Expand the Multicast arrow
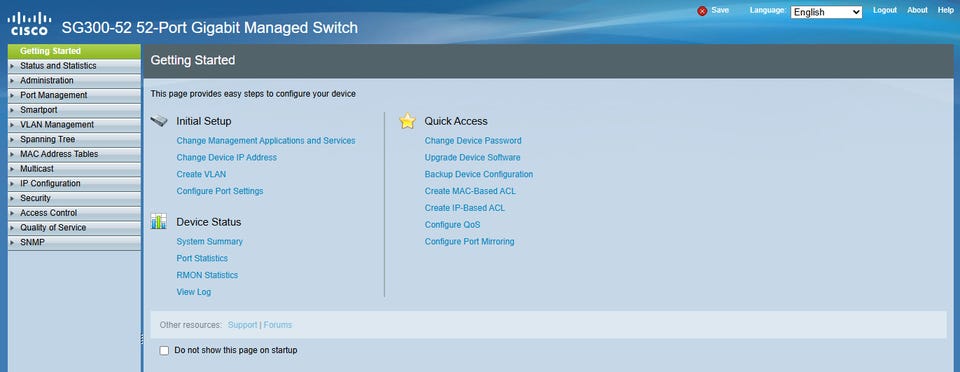960x372 pixels. [12, 168]
